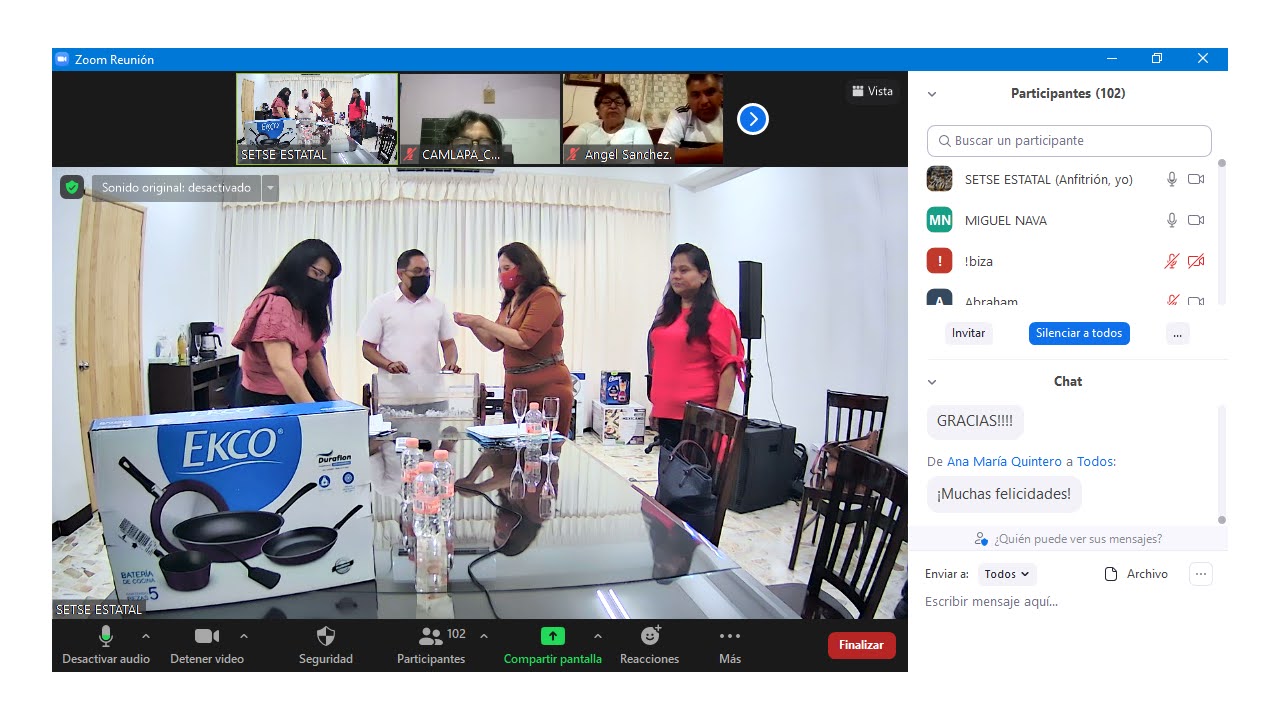The image size is (1280, 720).
Task: Open chat more options ellipsis
Action: (x=1201, y=574)
